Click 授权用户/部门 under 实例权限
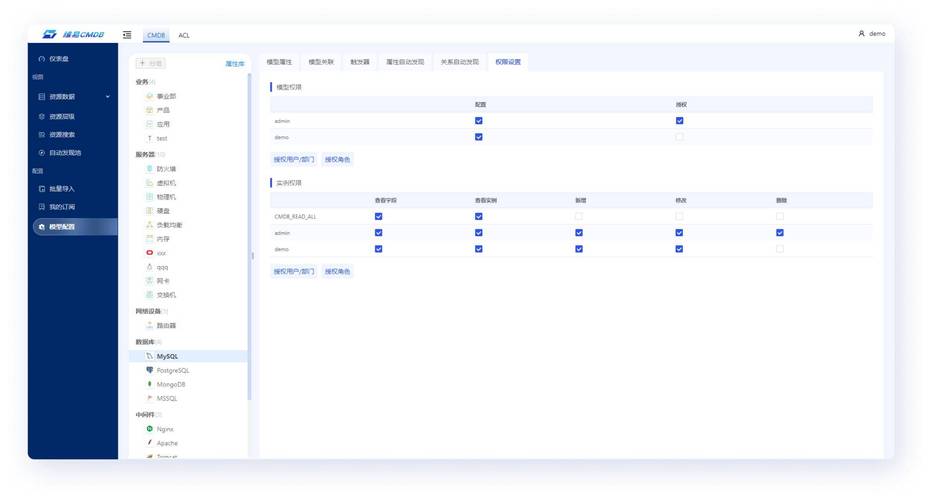Viewport: 932px width, 500px height. pos(294,271)
